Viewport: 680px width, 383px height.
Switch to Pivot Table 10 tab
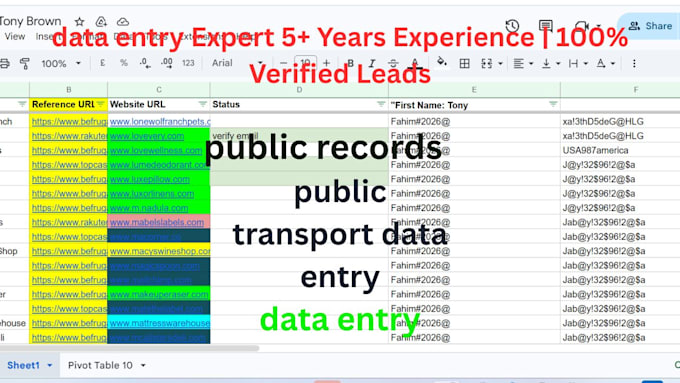click(x=100, y=365)
